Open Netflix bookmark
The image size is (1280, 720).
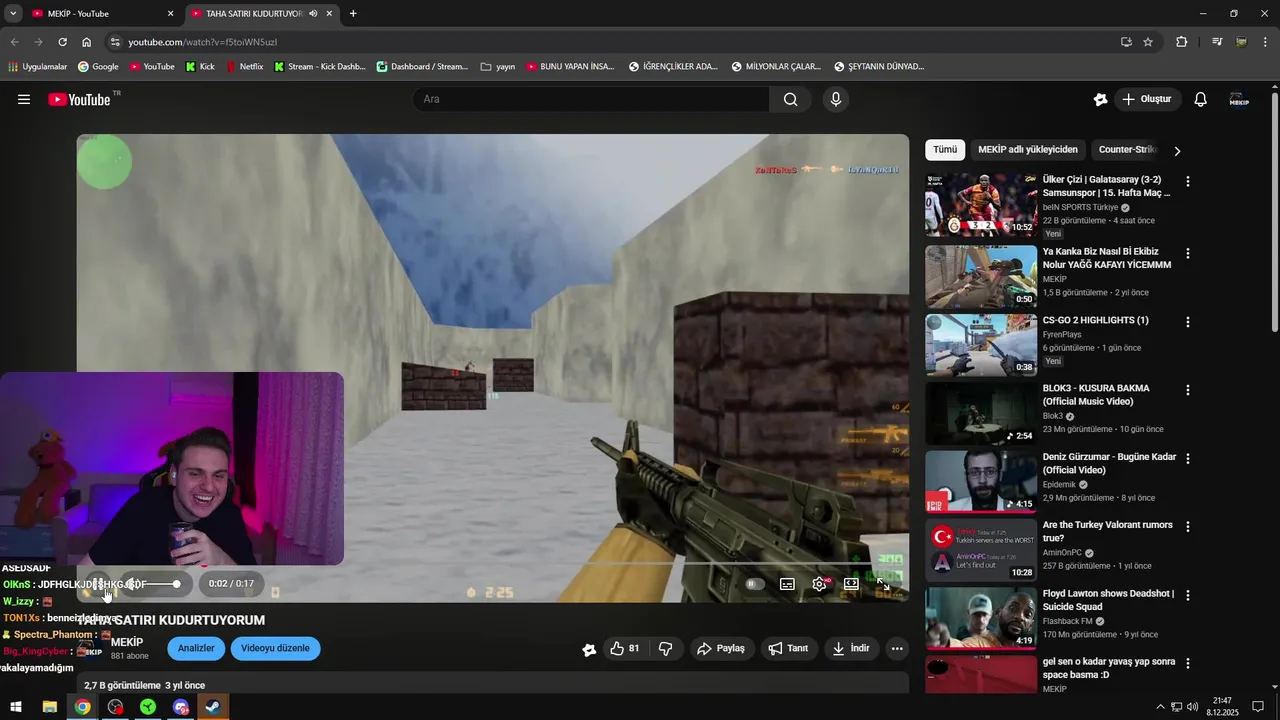(x=244, y=67)
